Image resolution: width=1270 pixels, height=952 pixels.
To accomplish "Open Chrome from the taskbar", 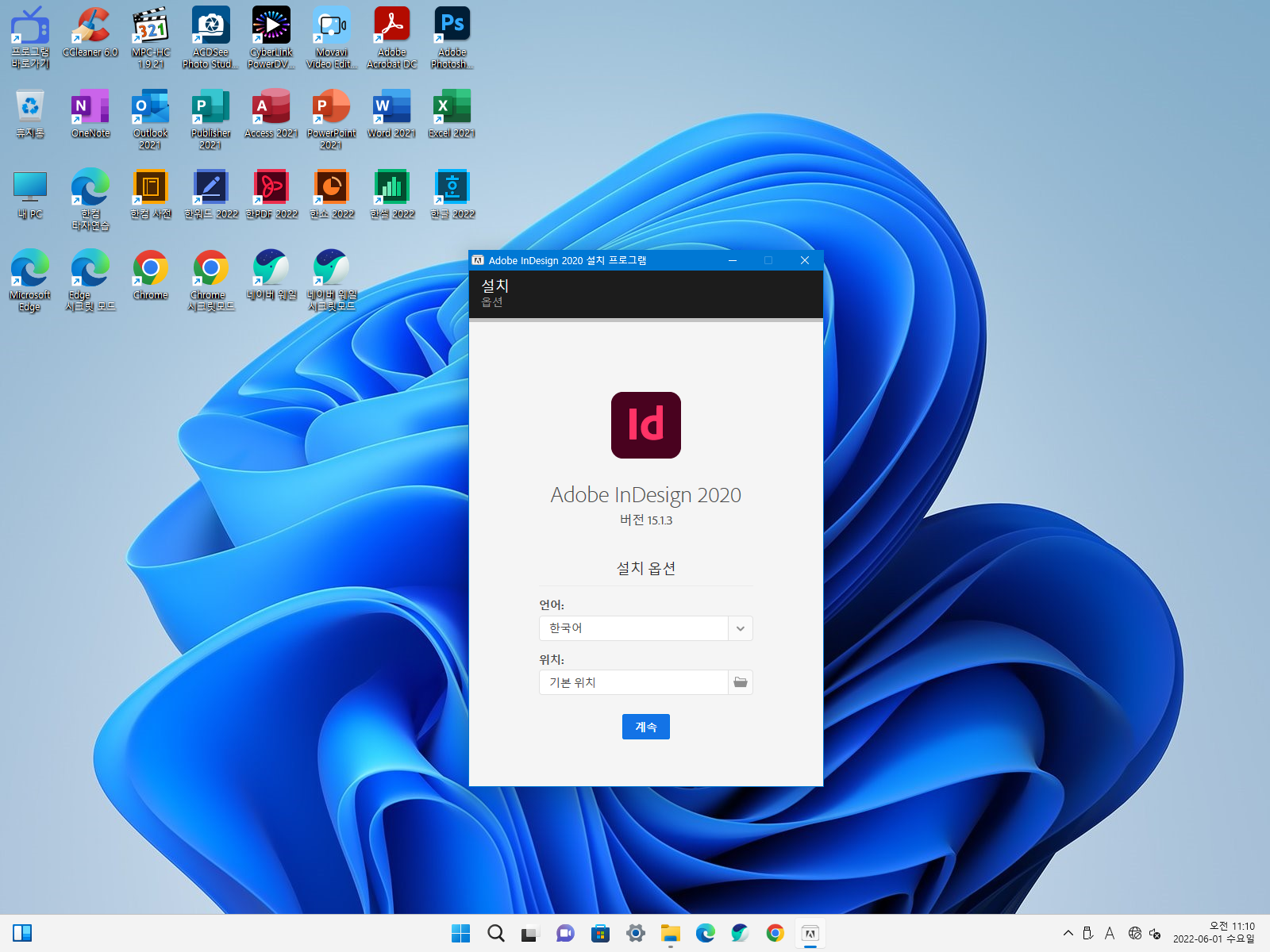I will point(775,934).
